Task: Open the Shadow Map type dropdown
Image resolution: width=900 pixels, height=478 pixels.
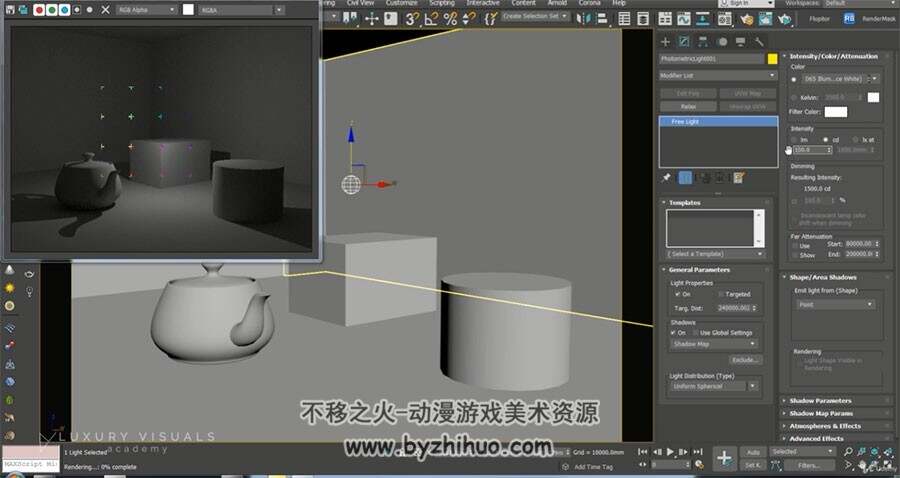Action: (x=714, y=344)
